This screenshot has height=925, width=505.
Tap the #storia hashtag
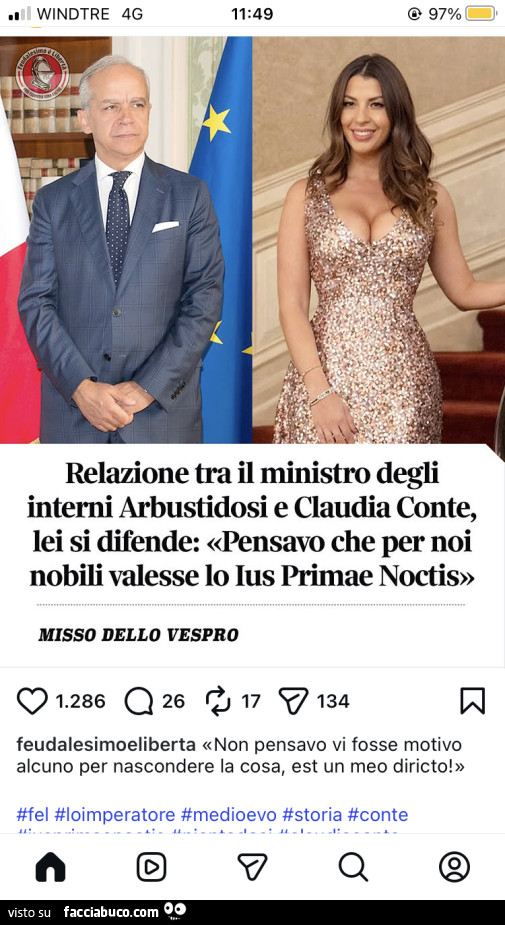point(312,815)
